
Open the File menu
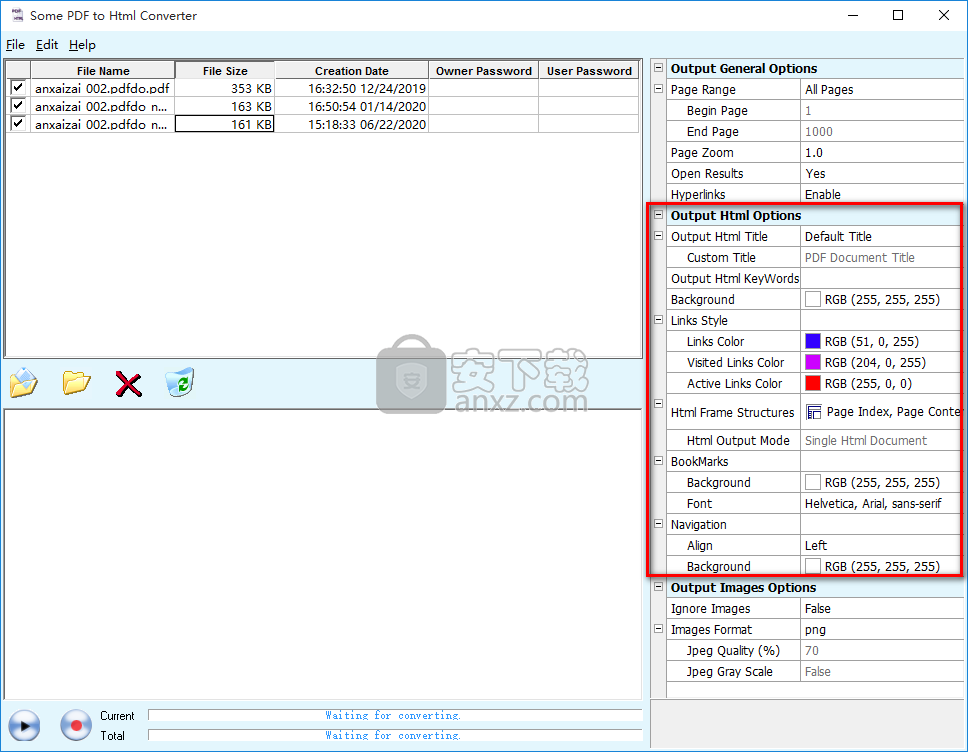15,44
